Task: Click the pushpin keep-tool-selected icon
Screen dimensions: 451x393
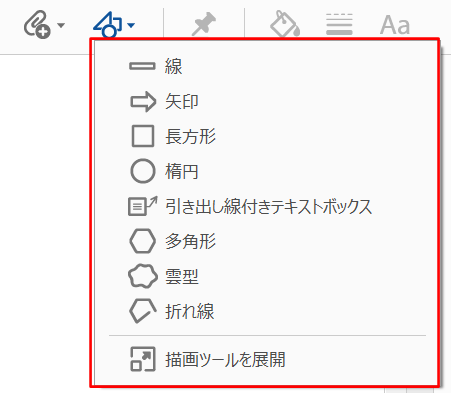Action: click(204, 24)
